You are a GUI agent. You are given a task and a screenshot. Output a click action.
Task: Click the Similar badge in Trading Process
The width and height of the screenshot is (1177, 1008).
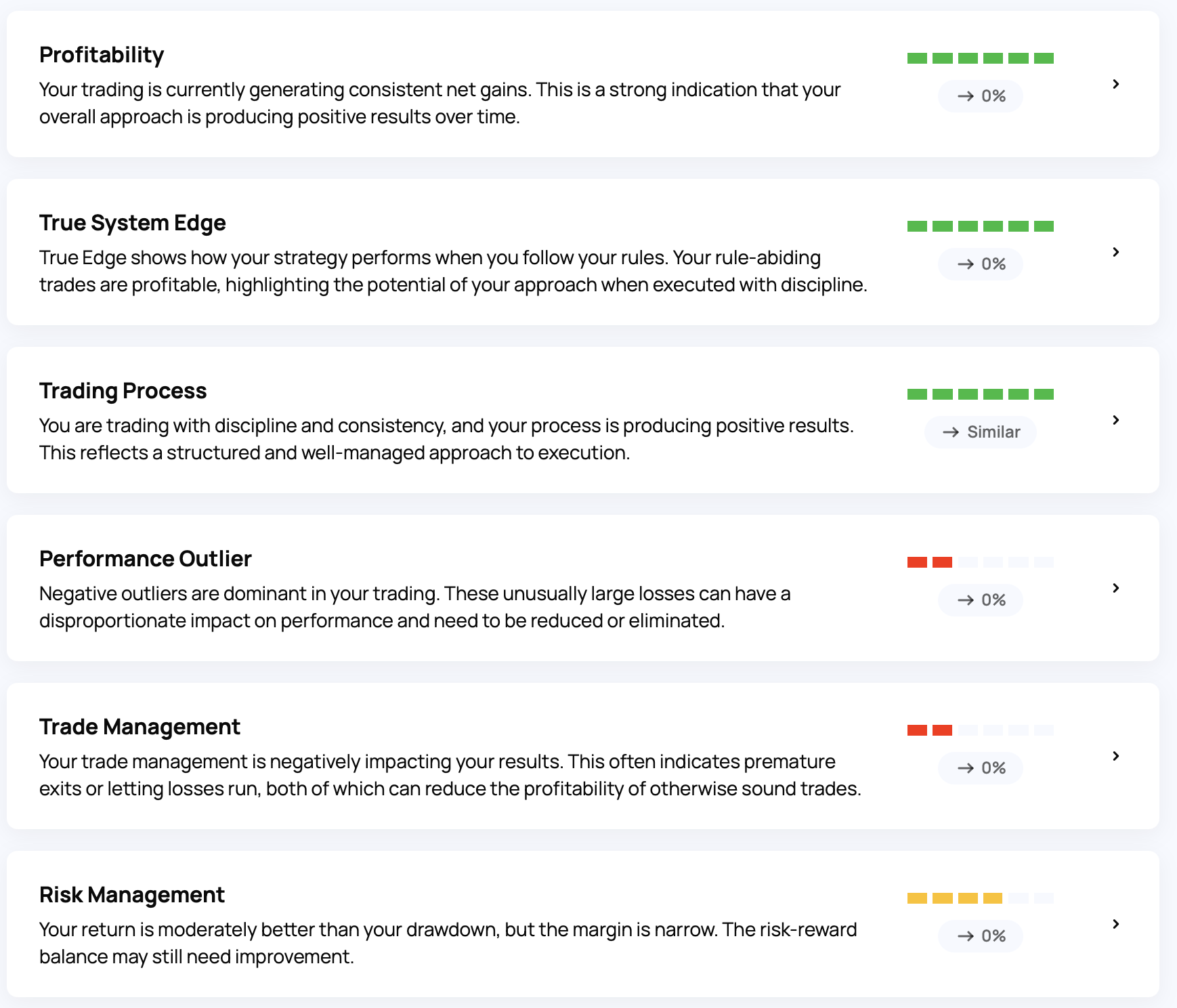click(981, 432)
